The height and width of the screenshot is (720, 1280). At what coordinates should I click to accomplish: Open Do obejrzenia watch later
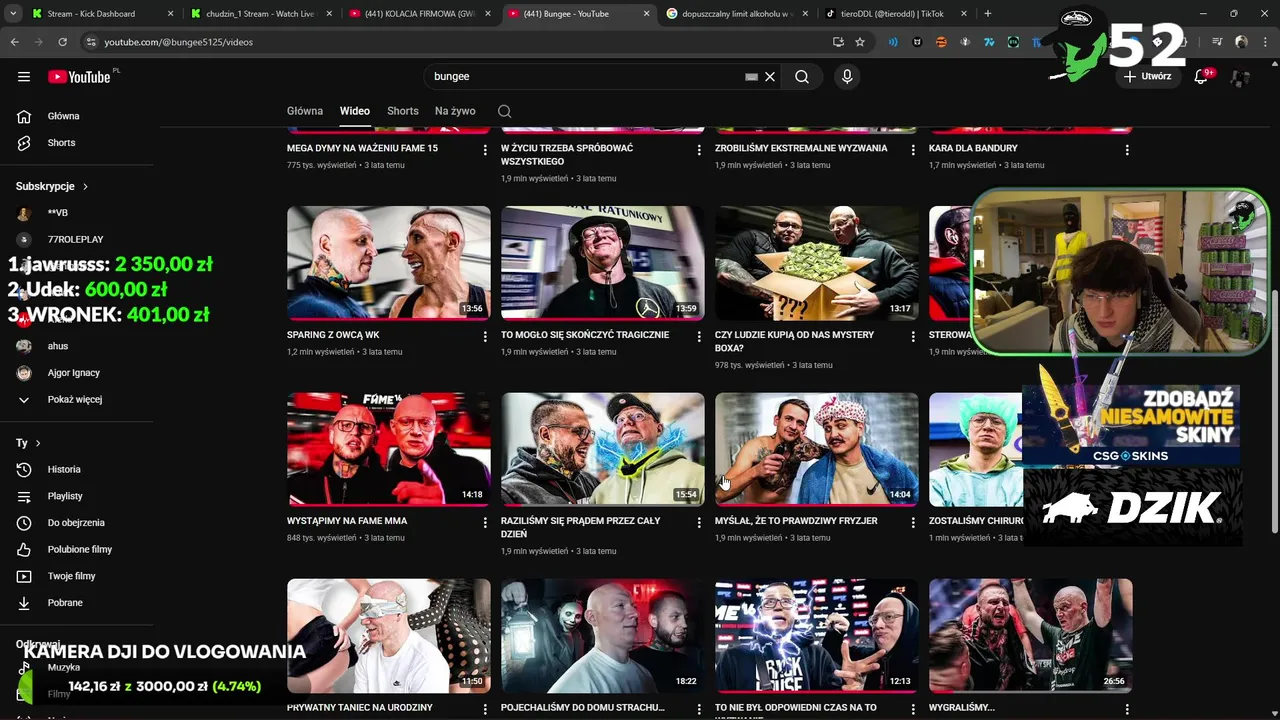point(78,523)
